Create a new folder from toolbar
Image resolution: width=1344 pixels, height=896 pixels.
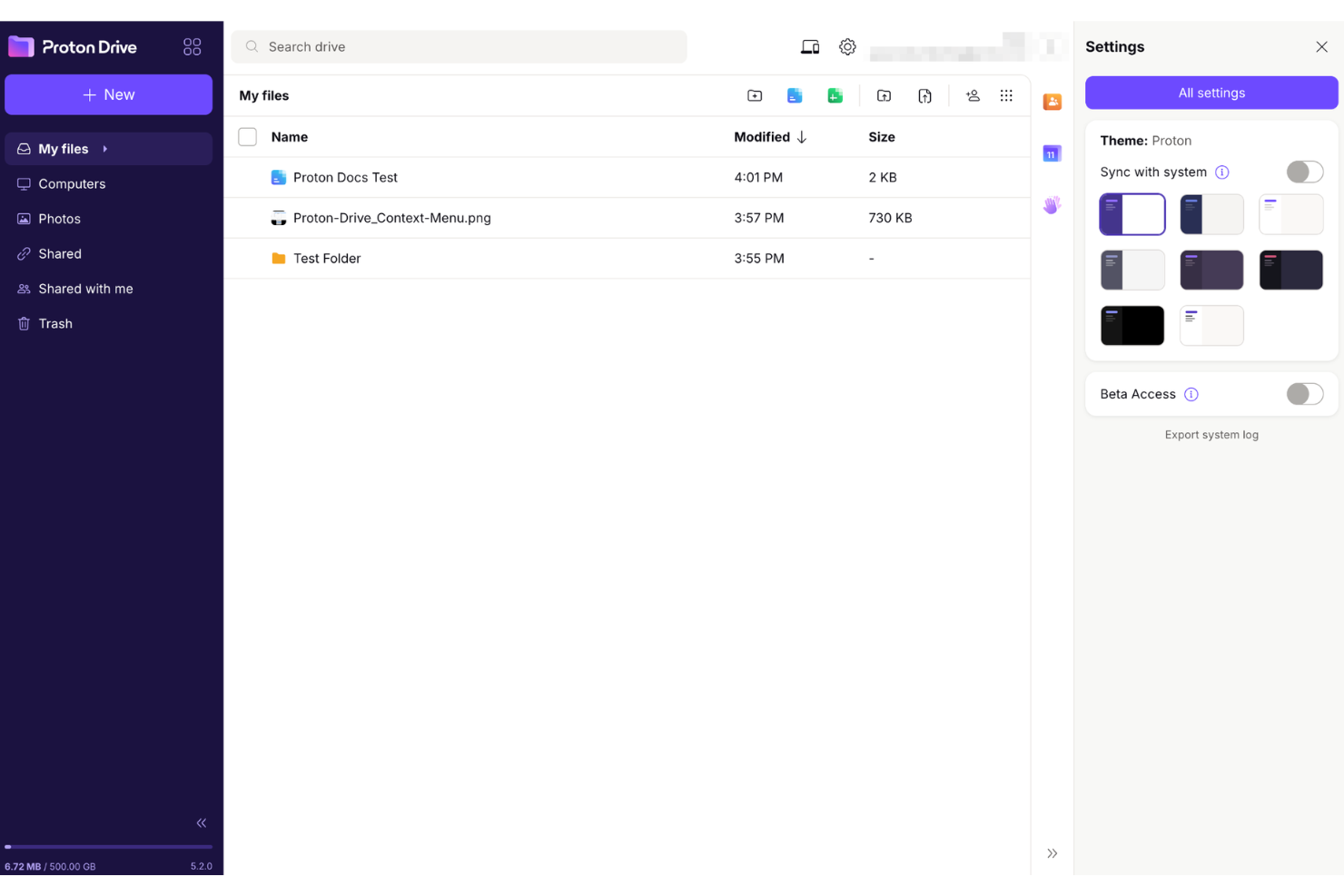click(x=755, y=95)
